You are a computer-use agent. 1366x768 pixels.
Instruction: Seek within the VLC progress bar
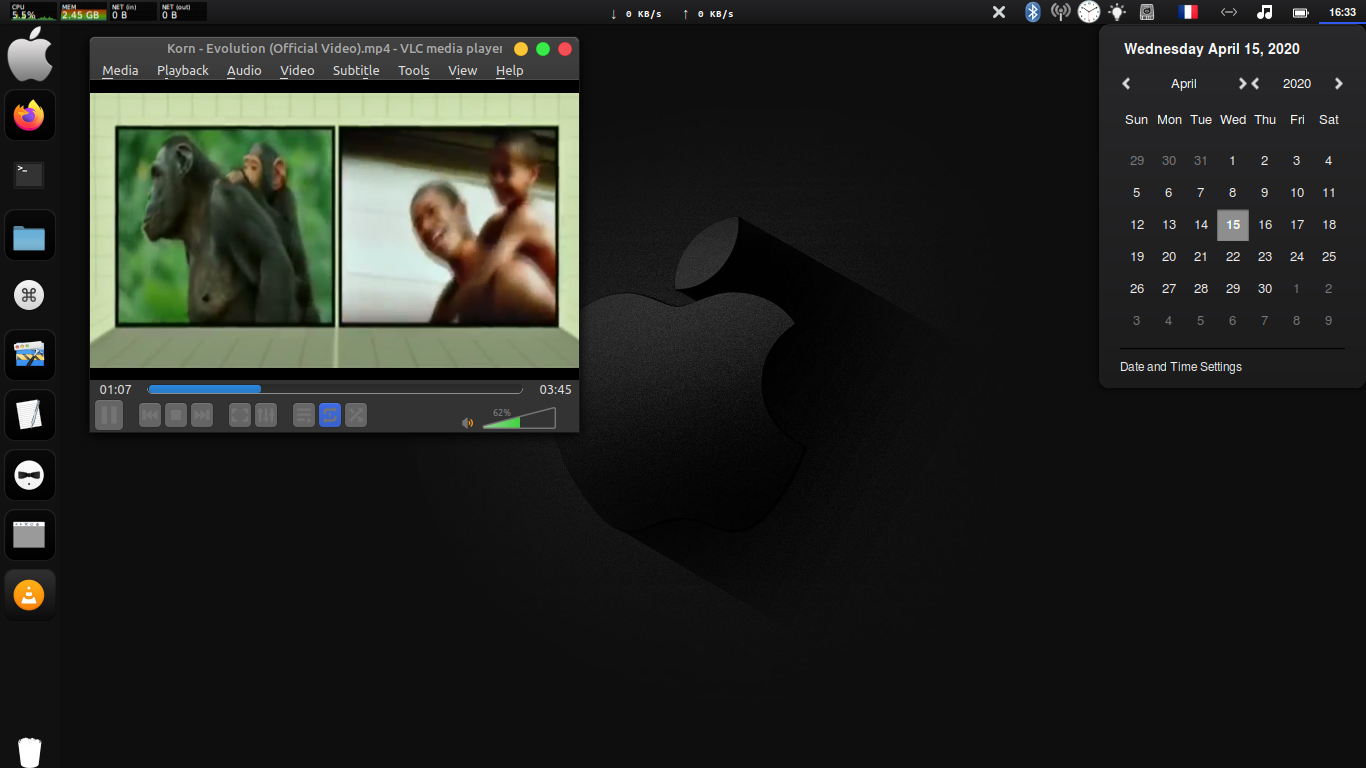click(335, 389)
